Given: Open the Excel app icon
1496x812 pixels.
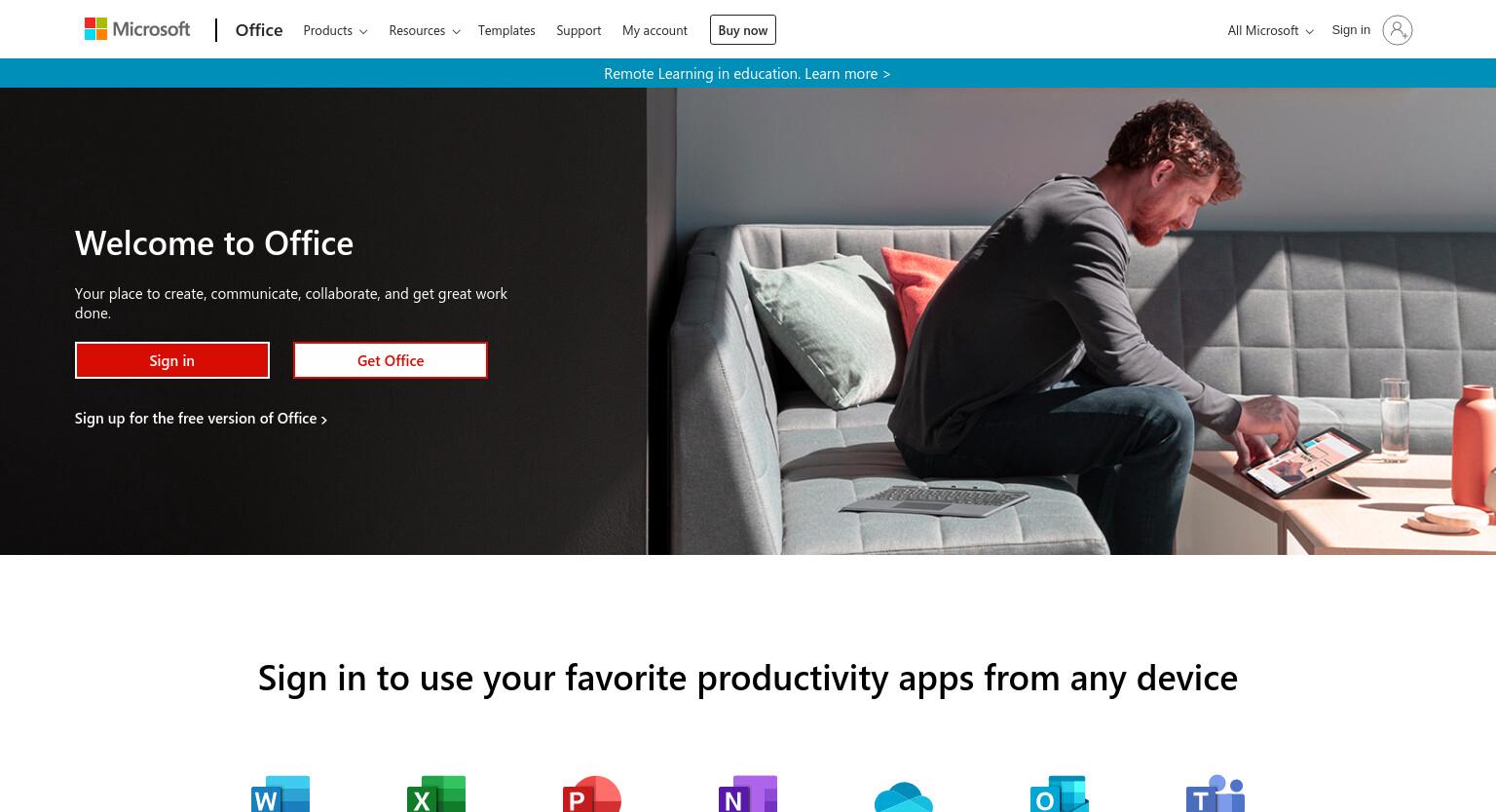Looking at the screenshot, I should pos(436,794).
